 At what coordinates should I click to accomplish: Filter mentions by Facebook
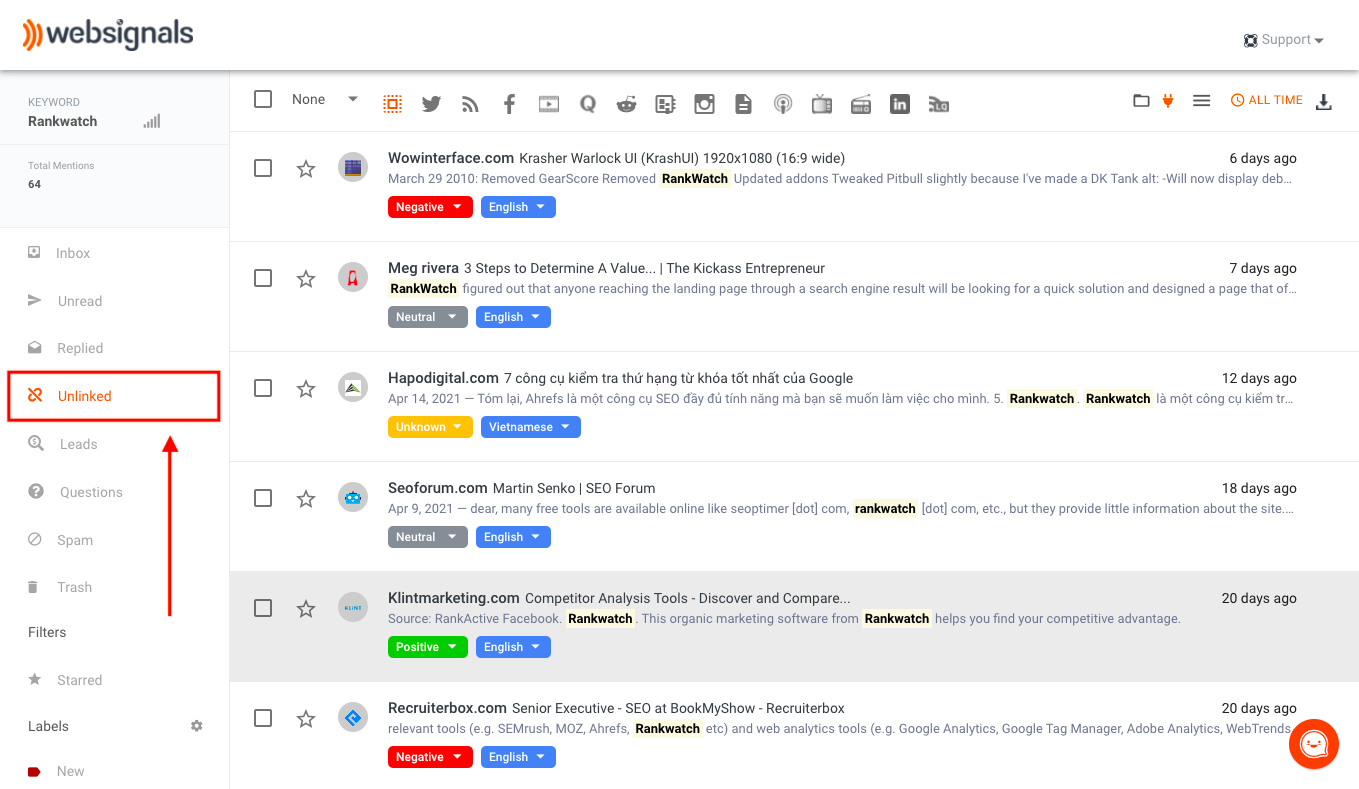pyautogui.click(x=509, y=103)
